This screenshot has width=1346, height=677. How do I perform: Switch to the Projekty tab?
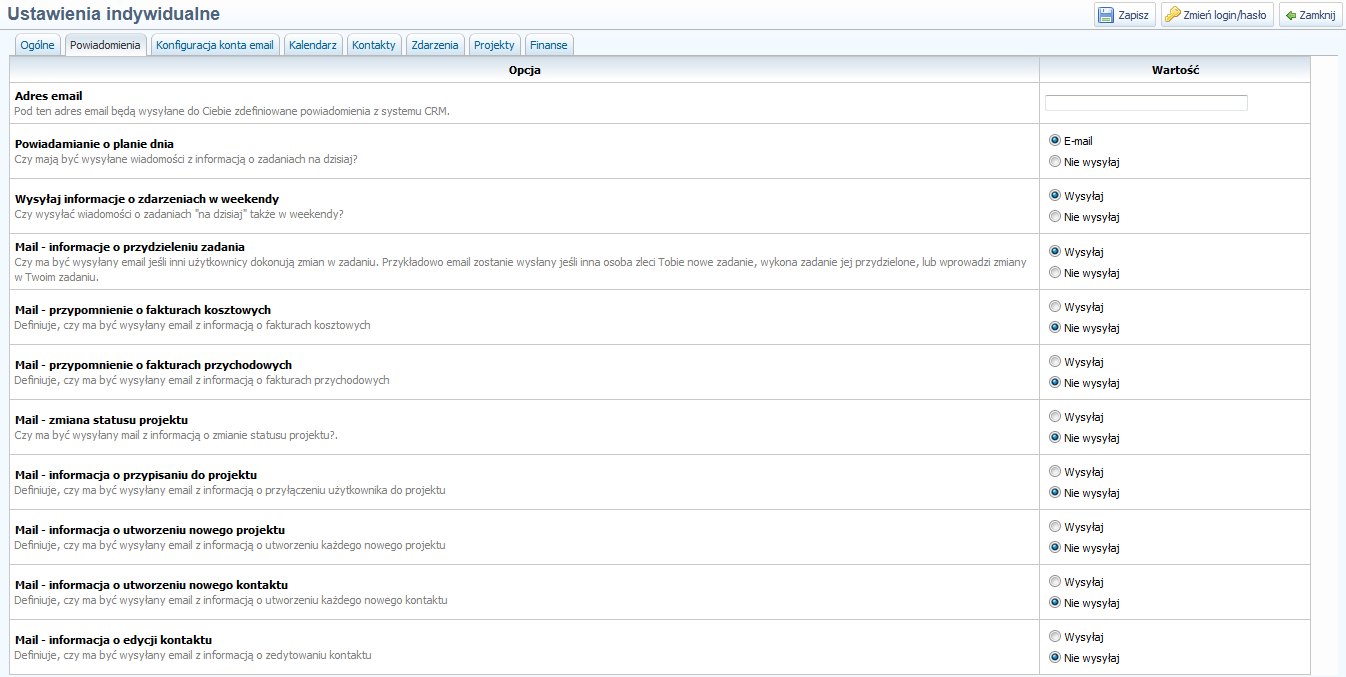tap(494, 45)
